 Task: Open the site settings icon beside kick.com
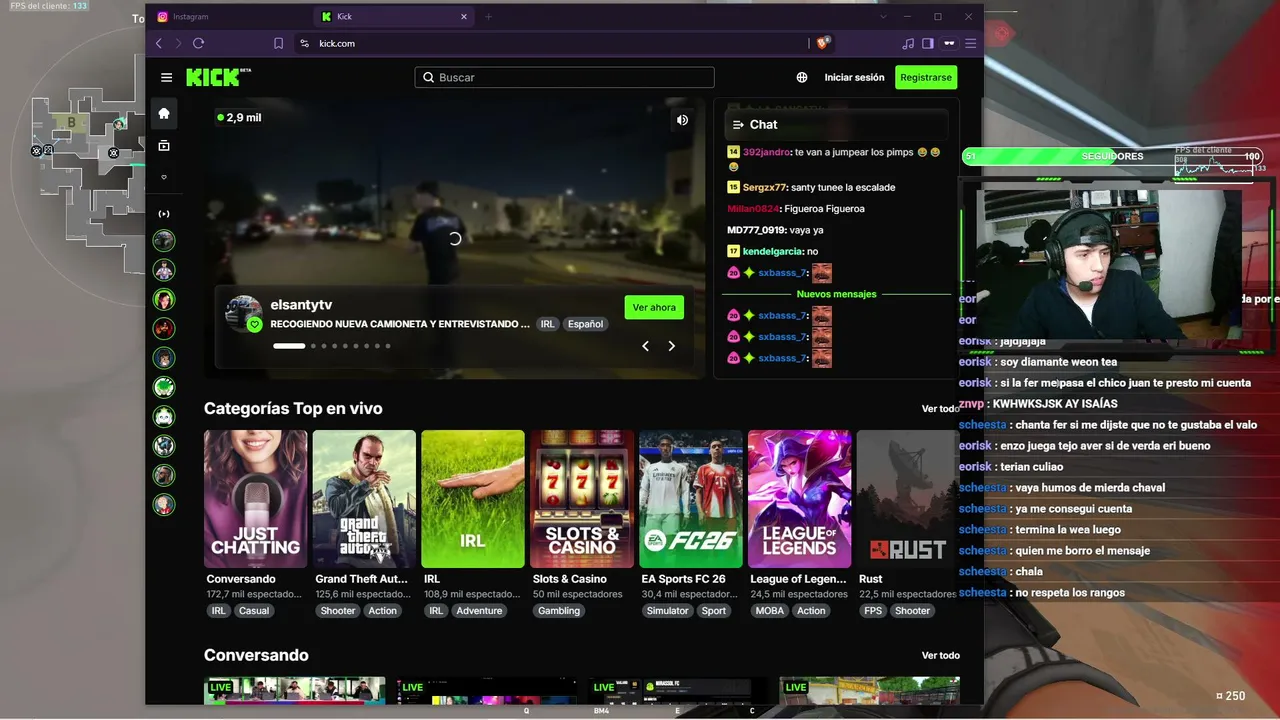pyautogui.click(x=304, y=43)
